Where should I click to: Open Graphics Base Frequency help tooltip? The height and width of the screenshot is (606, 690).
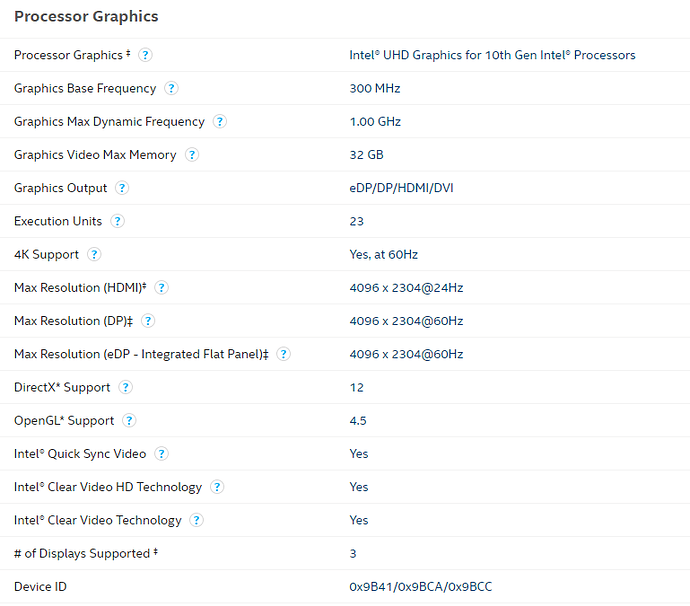coord(171,88)
